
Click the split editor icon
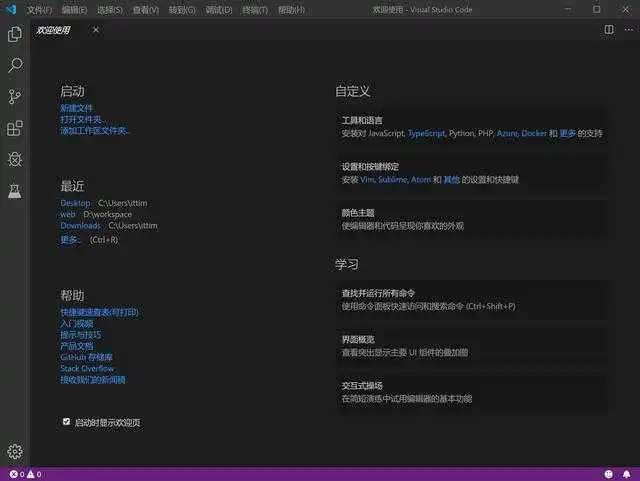609,30
